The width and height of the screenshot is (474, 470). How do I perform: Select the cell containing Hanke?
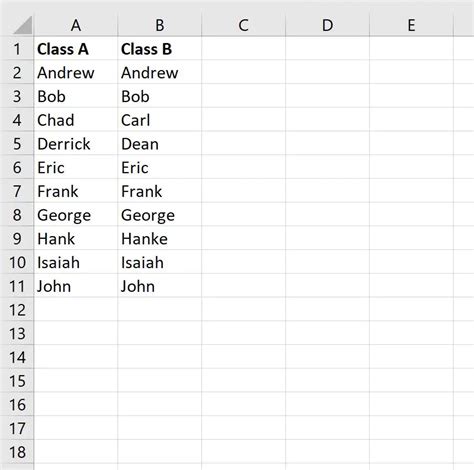[x=160, y=239]
